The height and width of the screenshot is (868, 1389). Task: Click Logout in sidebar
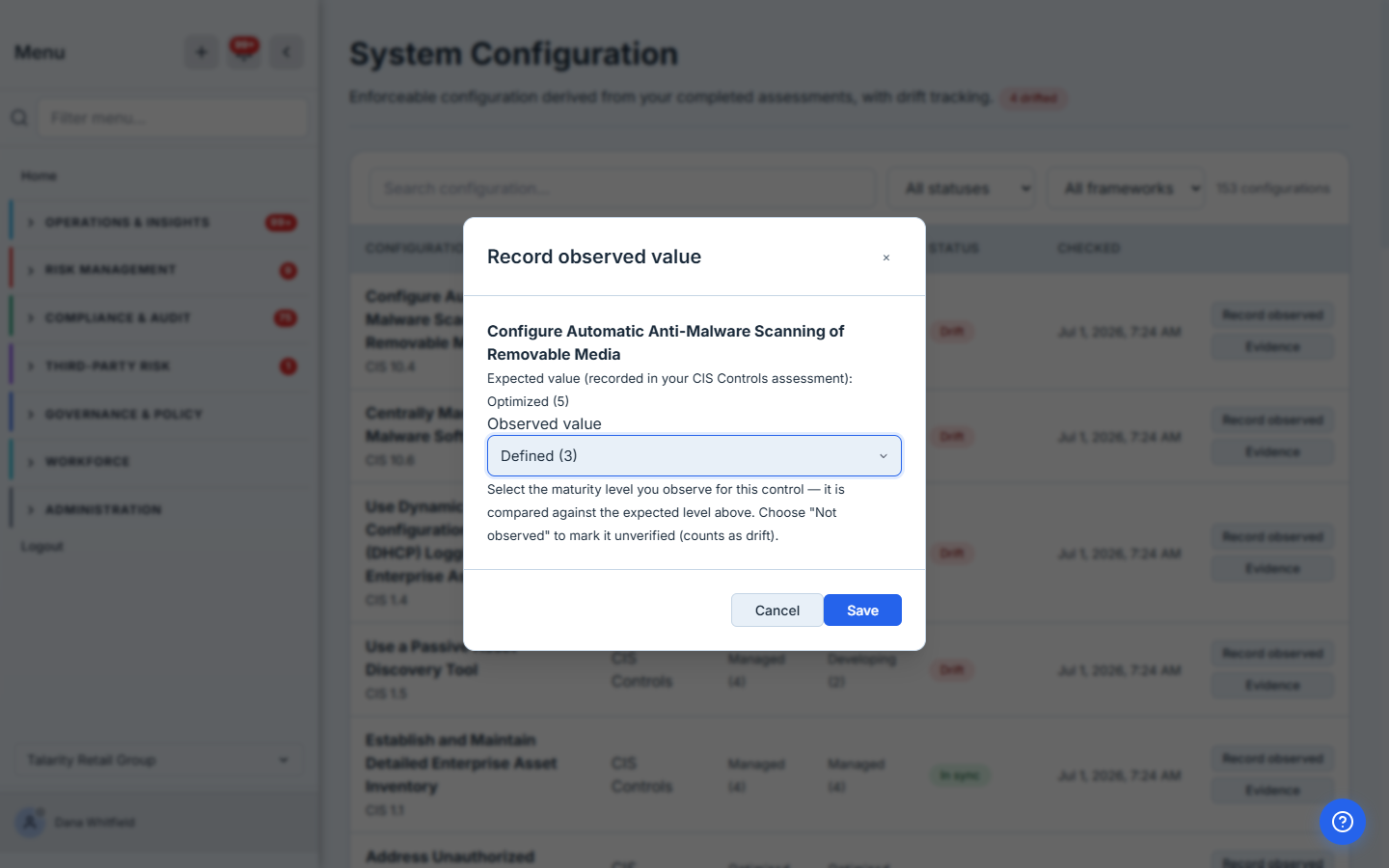click(42, 547)
